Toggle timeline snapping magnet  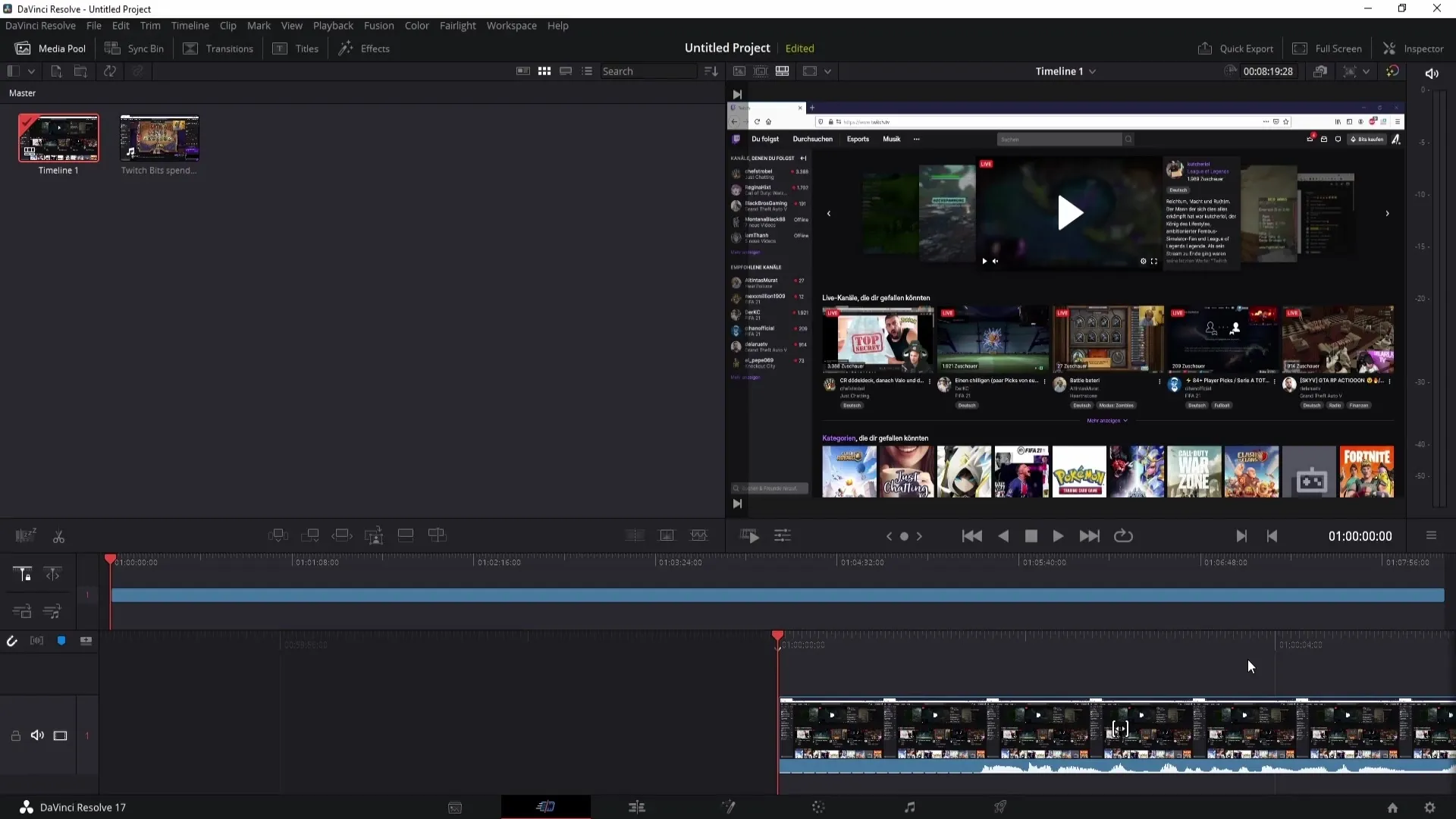[11, 642]
